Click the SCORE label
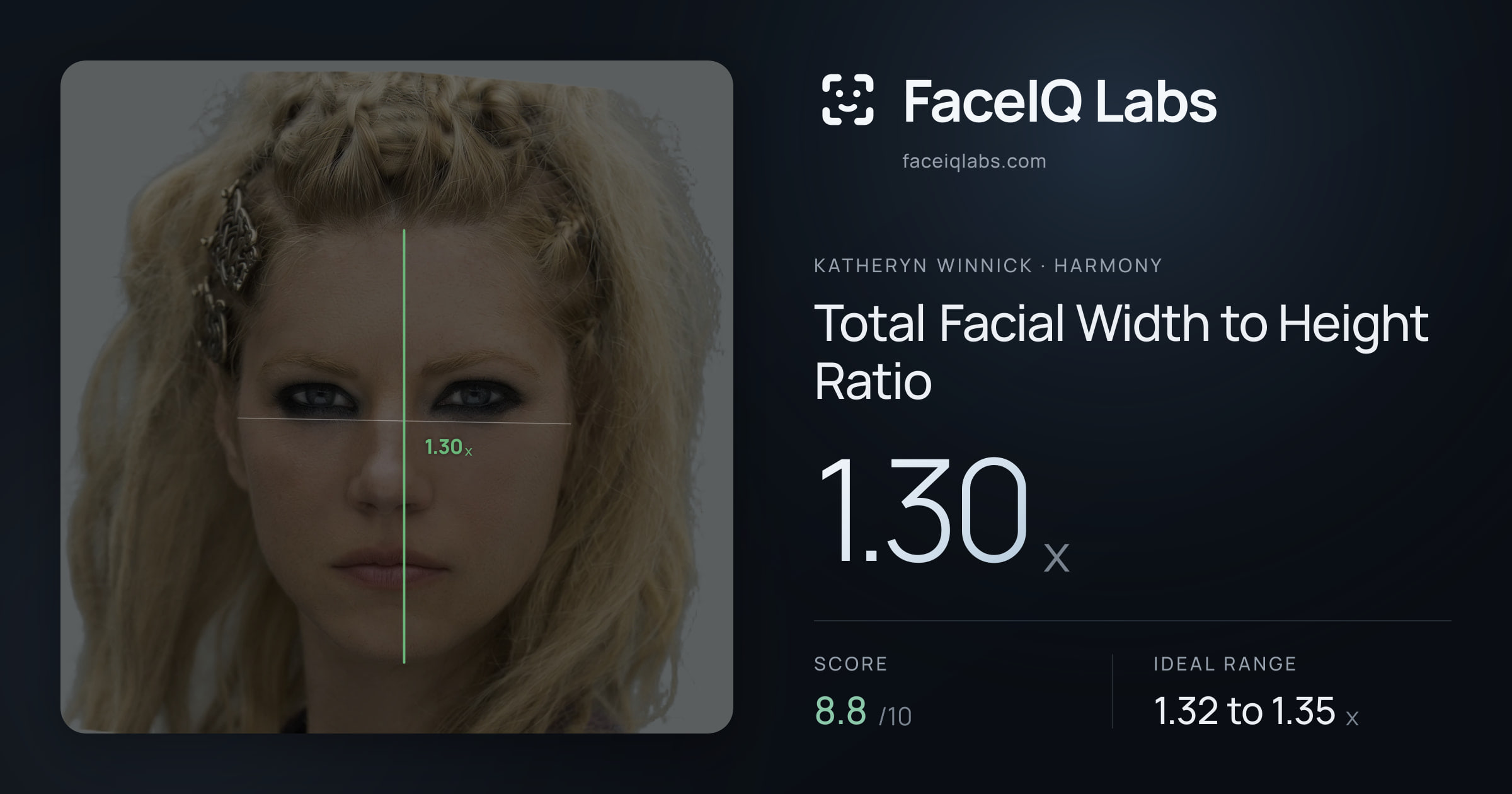This screenshot has height=794, width=1512. (850, 664)
